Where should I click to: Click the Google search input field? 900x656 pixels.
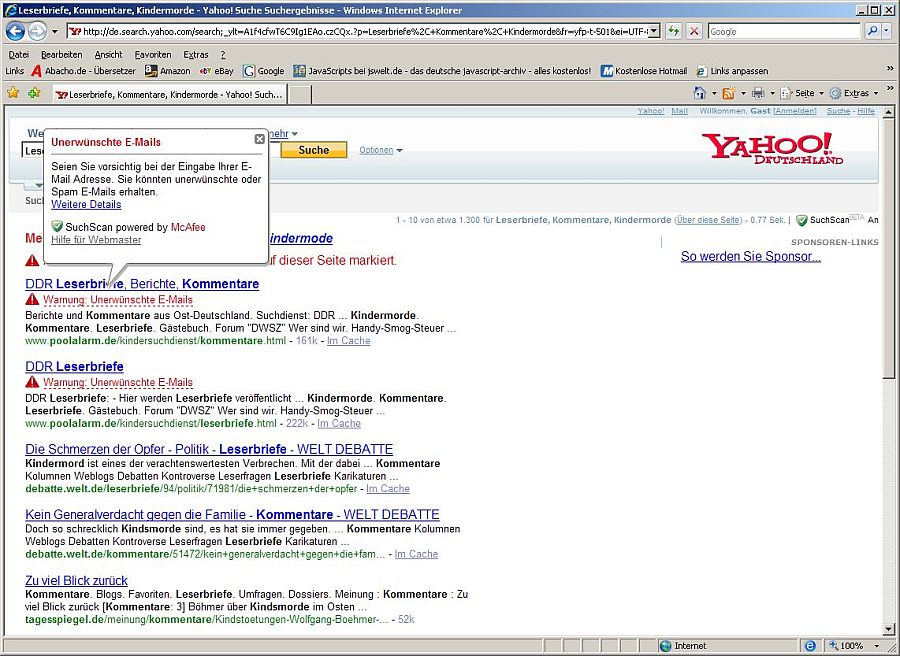tap(784, 32)
